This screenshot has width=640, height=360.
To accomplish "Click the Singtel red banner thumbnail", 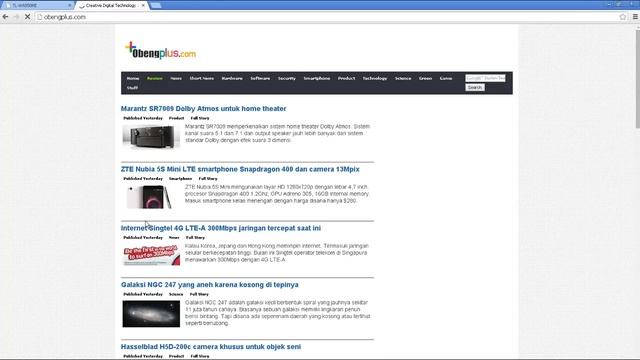I will (x=151, y=255).
